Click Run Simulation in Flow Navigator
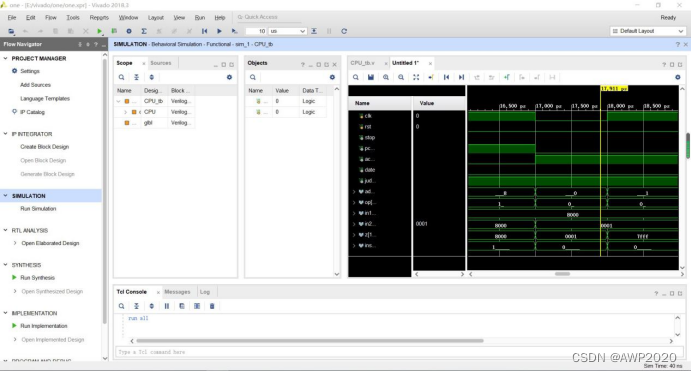The width and height of the screenshot is (692, 372). (38, 209)
